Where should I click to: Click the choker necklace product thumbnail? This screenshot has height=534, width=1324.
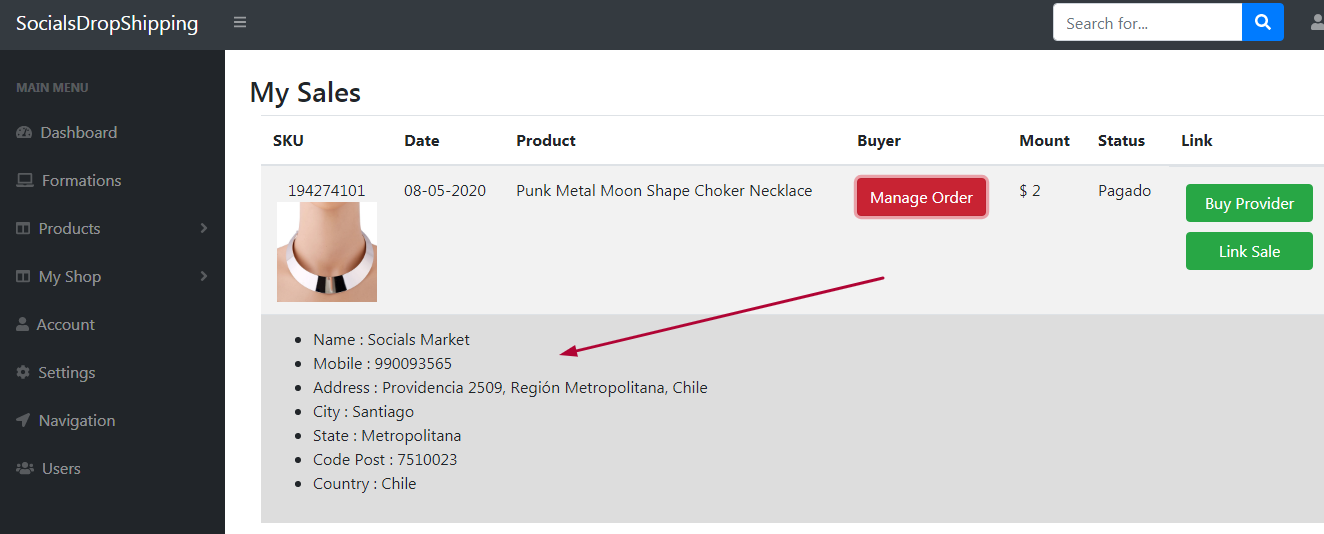pos(327,252)
